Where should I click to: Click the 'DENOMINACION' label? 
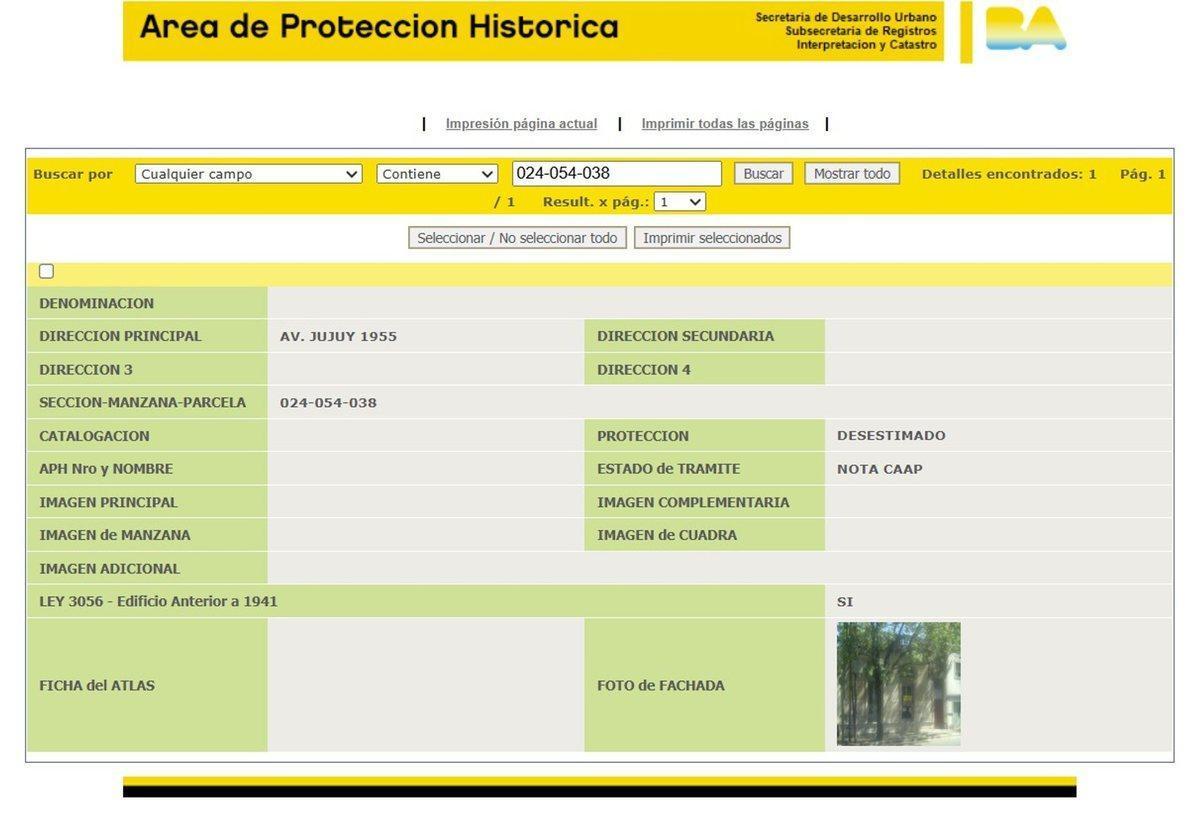(96, 303)
